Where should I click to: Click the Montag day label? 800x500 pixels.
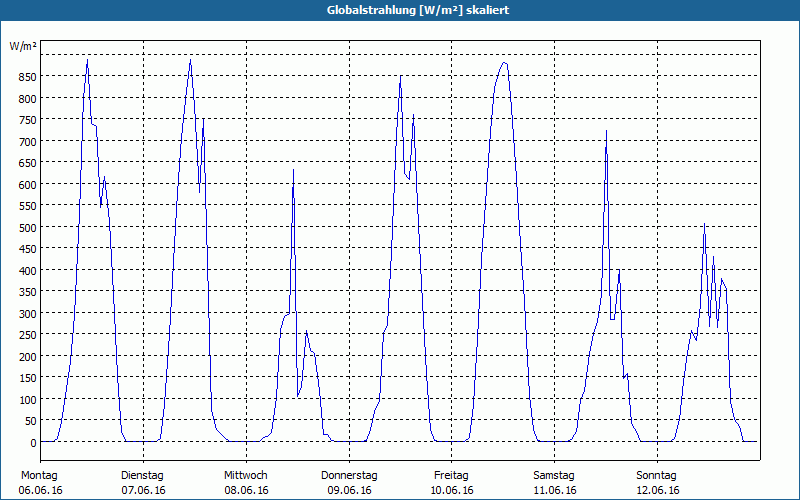click(39, 476)
